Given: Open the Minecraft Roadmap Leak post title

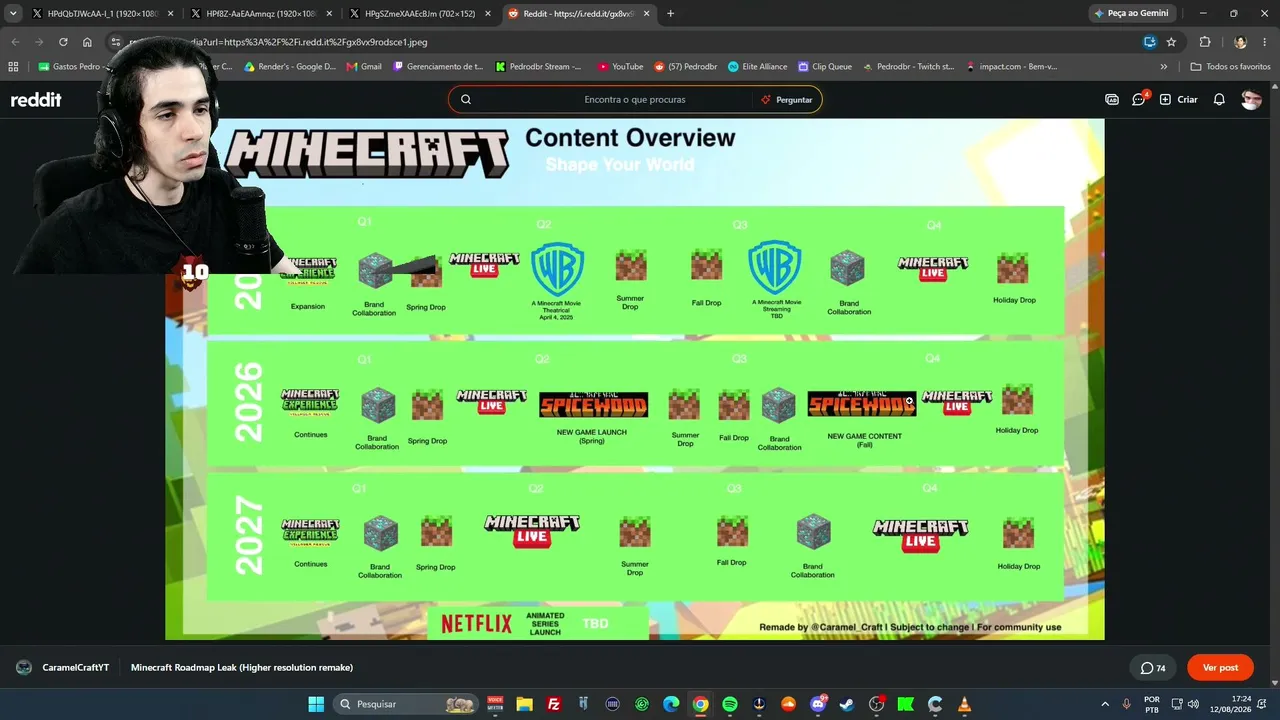Looking at the screenshot, I should click(242, 667).
